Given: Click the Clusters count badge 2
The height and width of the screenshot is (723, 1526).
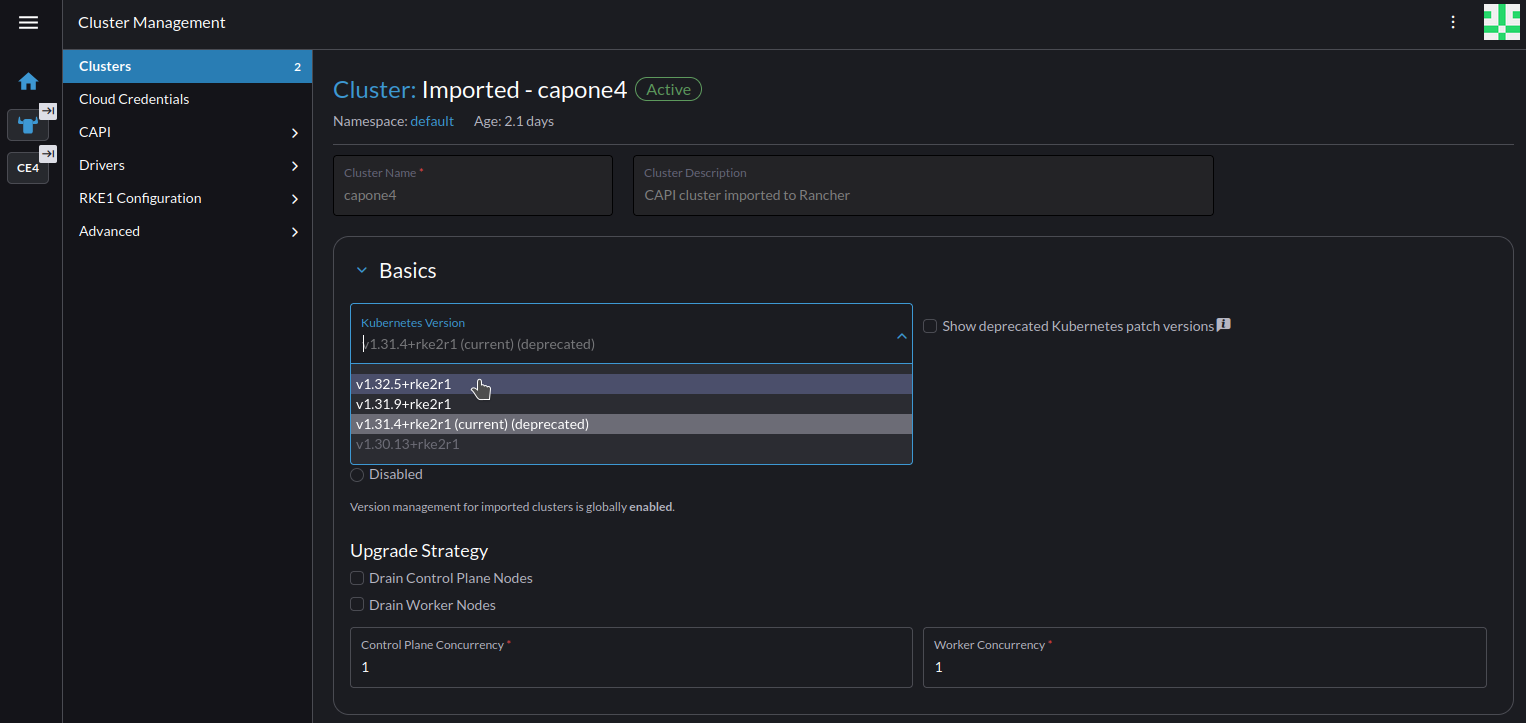Looking at the screenshot, I should pyautogui.click(x=297, y=67).
